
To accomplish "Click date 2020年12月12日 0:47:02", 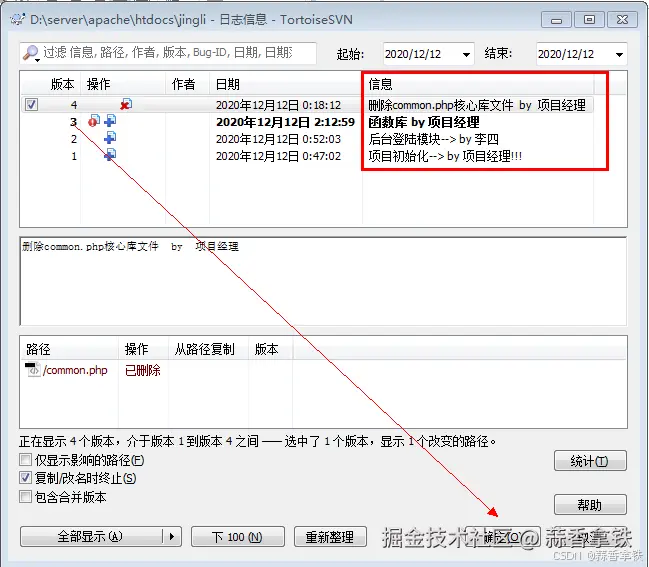I will [x=278, y=156].
